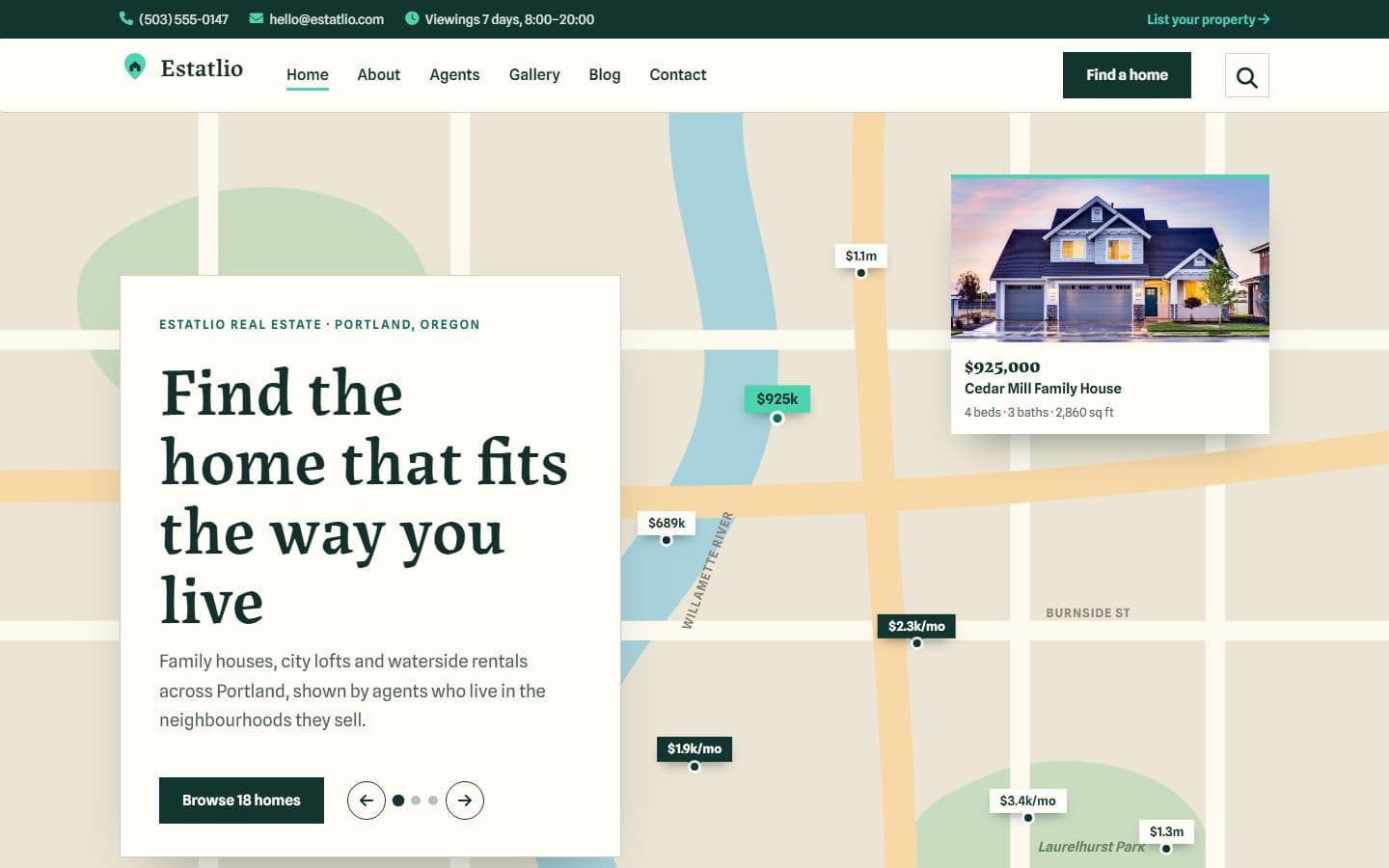Open the Home nav item
This screenshot has height=868, width=1389.
point(308,75)
